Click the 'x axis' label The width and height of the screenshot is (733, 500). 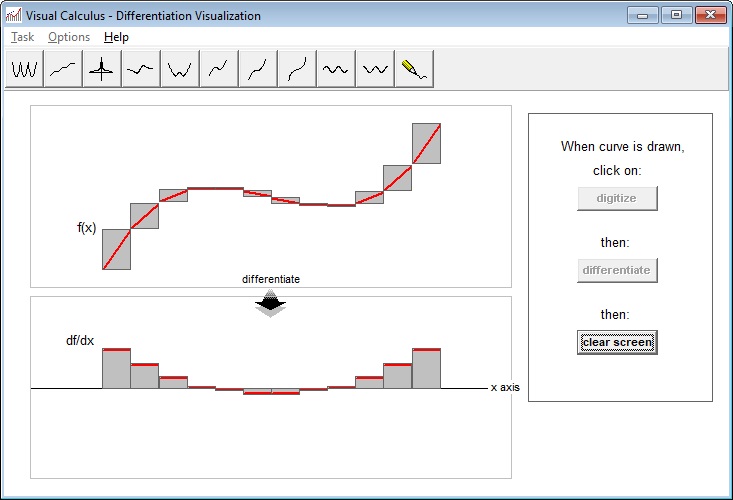(505, 387)
